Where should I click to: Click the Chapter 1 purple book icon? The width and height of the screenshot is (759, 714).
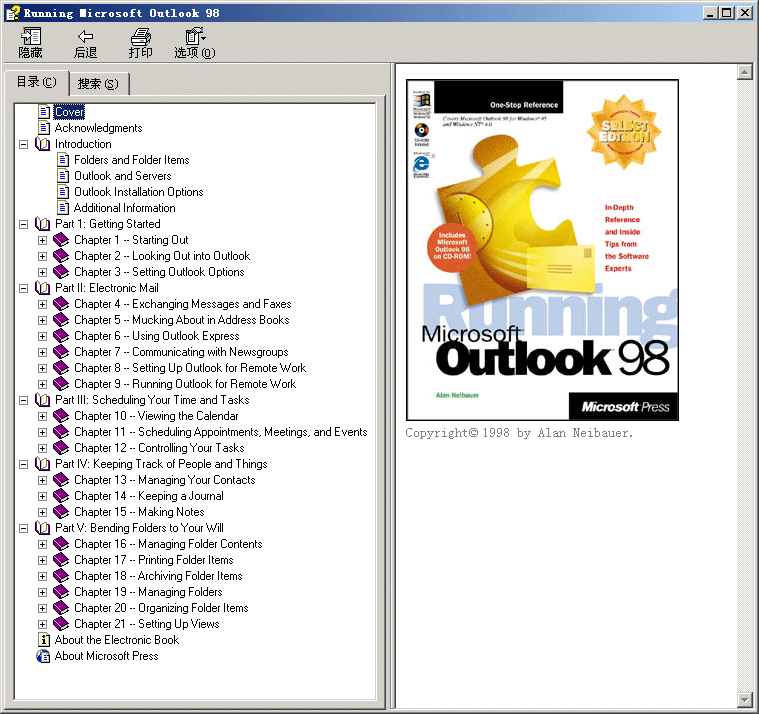tap(61, 240)
